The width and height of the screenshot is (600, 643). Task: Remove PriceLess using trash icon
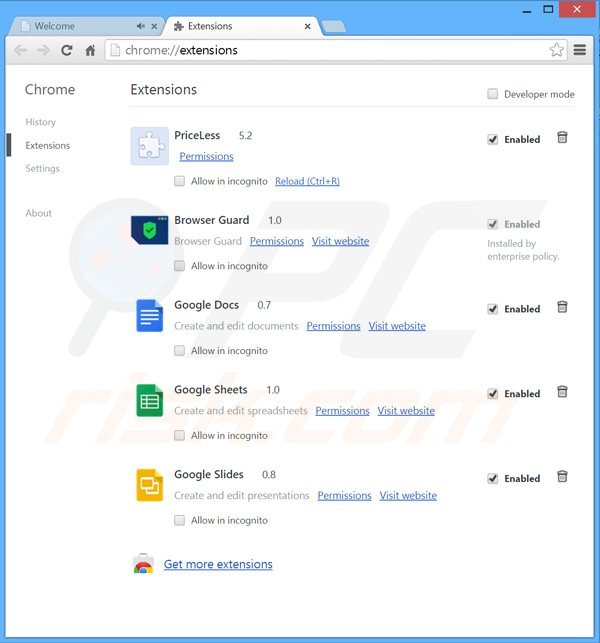click(x=562, y=137)
